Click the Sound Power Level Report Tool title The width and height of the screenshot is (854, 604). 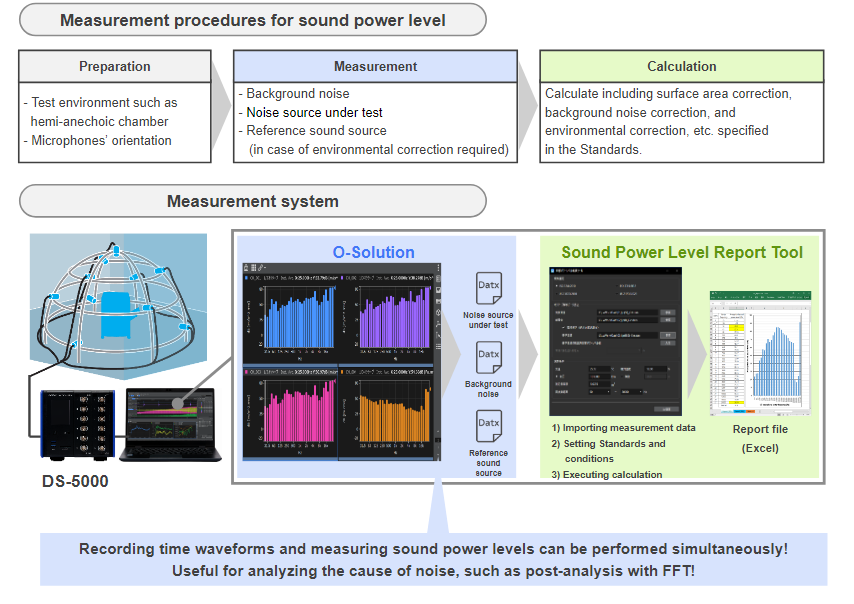[681, 252]
